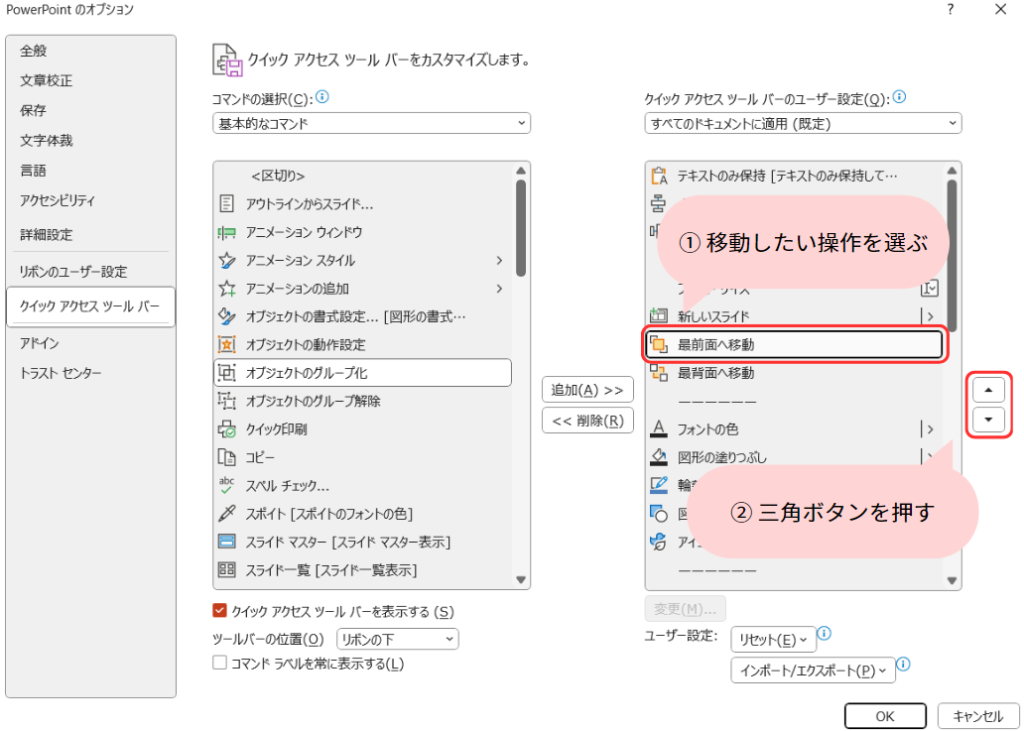Click the キャンセル button
Image resolution: width=1024 pixels, height=731 pixels.
pos(978,716)
